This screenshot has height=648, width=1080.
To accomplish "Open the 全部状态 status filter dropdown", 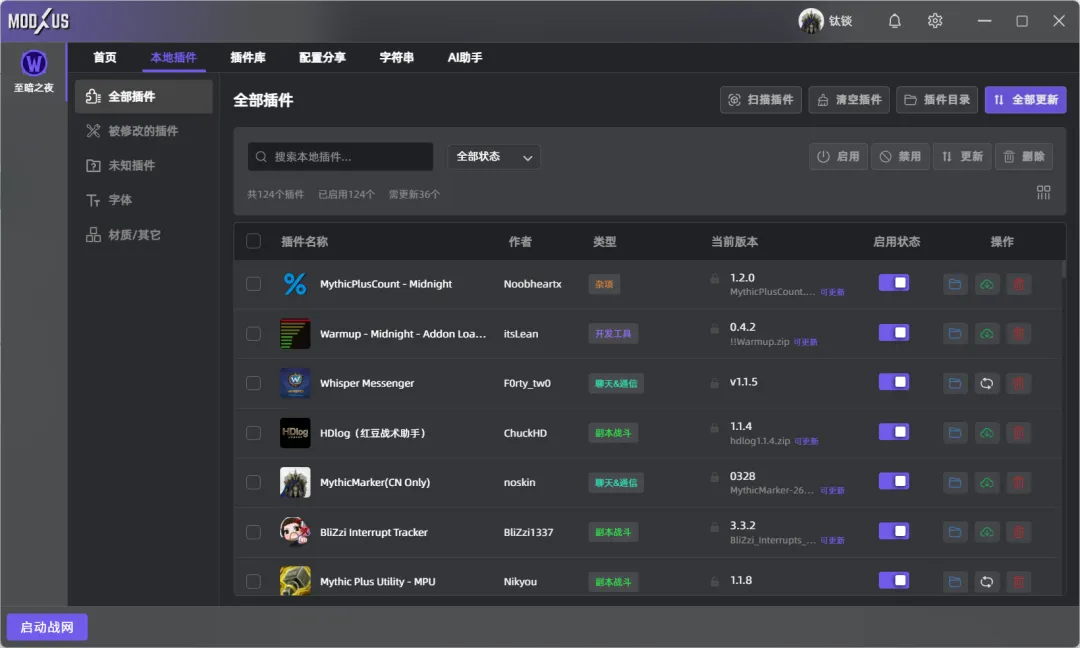I will (493, 157).
